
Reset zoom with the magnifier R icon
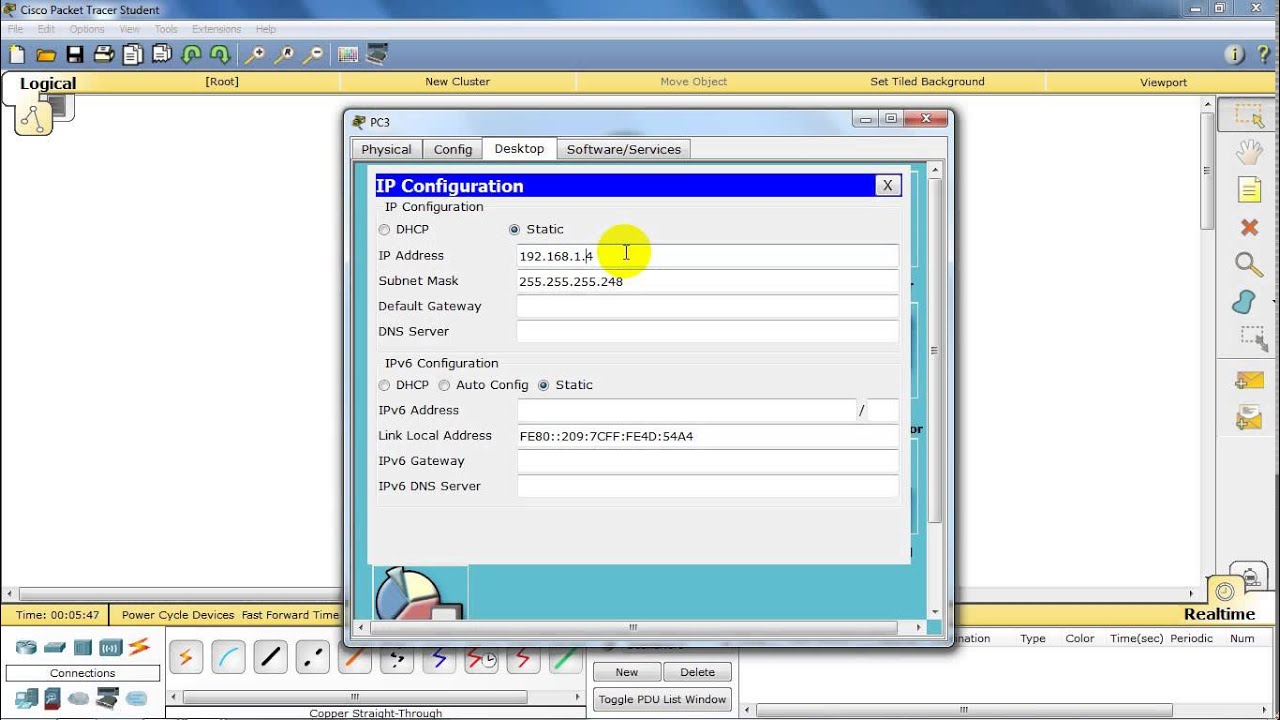[x=285, y=55]
